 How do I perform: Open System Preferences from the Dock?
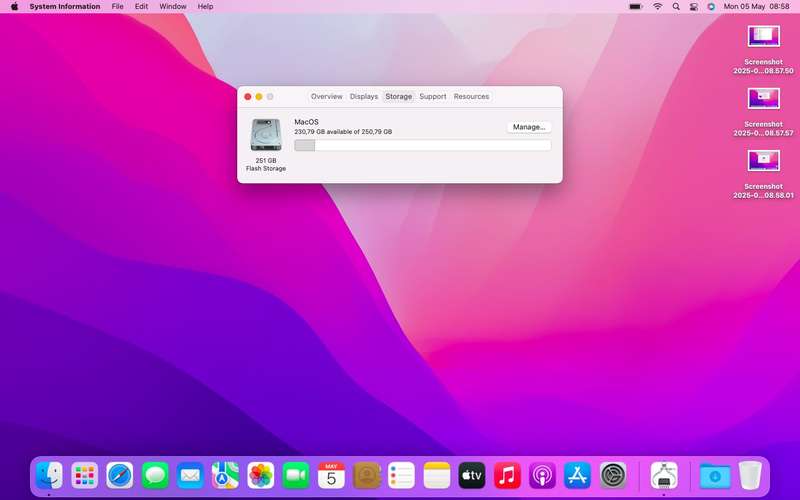(x=613, y=476)
